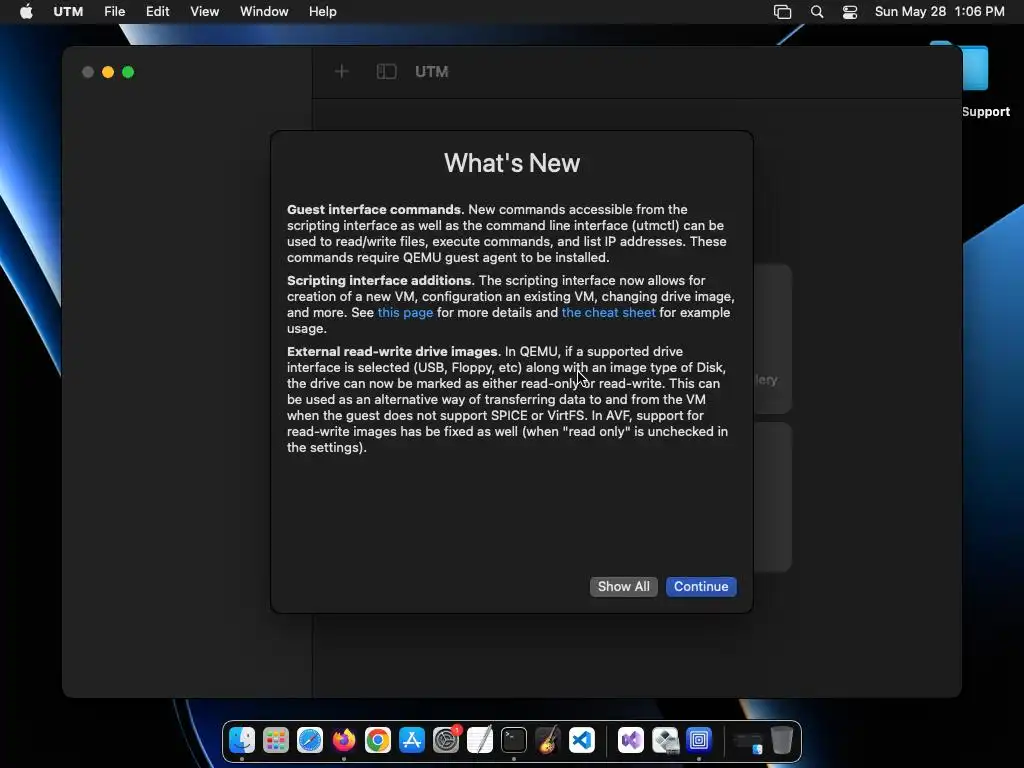
Task: Open Boot Camp Assistant from the Dock
Action: click(665, 740)
